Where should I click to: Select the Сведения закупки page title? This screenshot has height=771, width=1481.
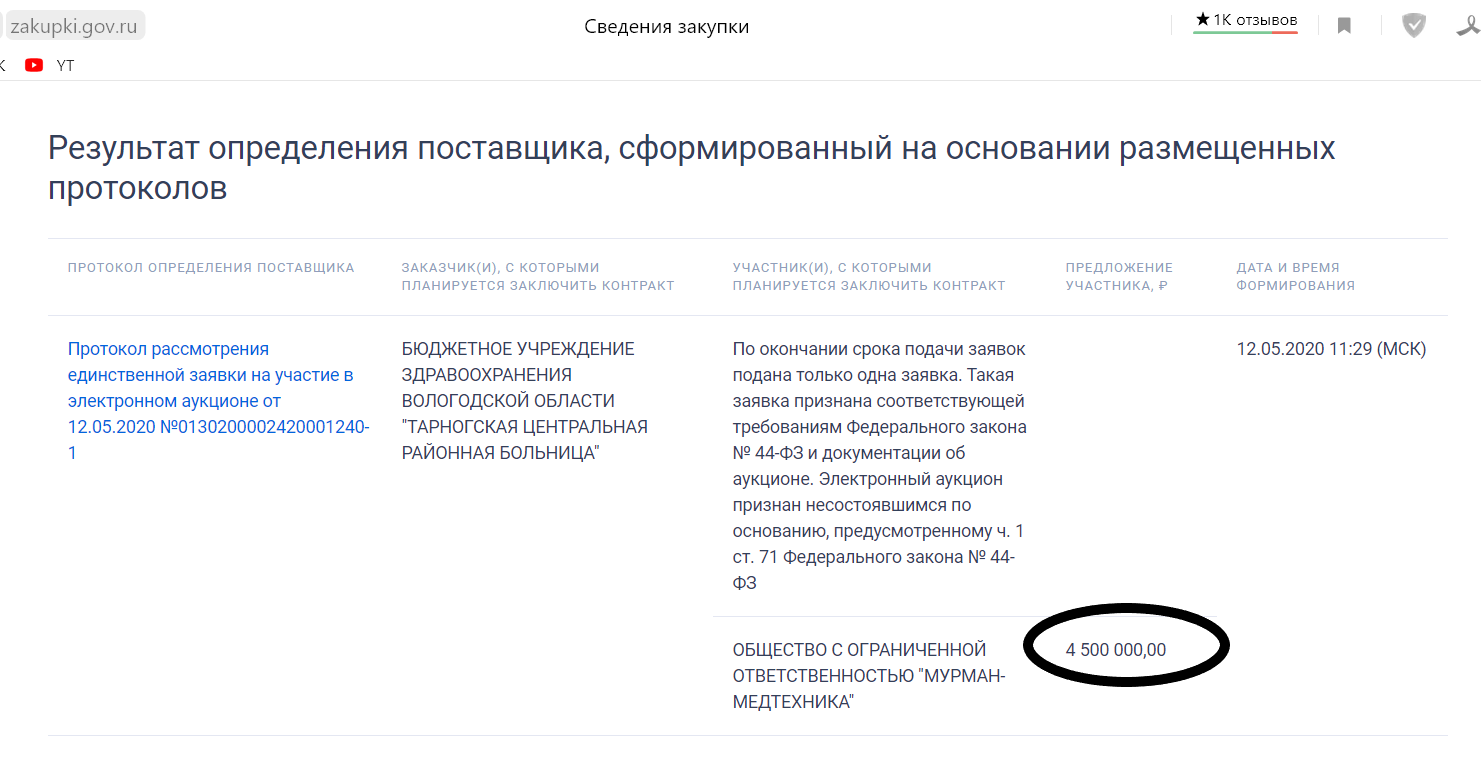click(x=667, y=27)
